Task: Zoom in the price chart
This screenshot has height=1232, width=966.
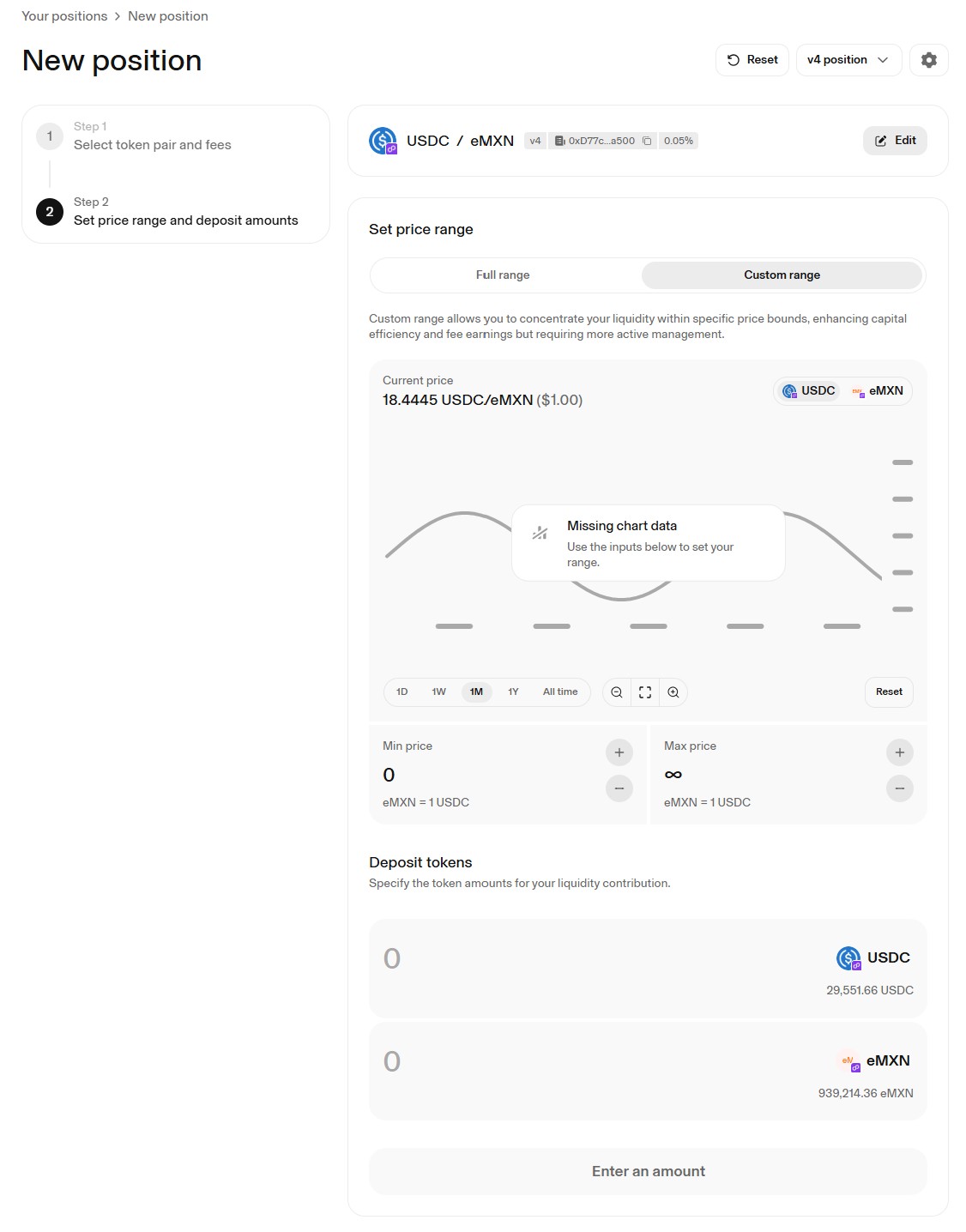Action: (x=673, y=692)
